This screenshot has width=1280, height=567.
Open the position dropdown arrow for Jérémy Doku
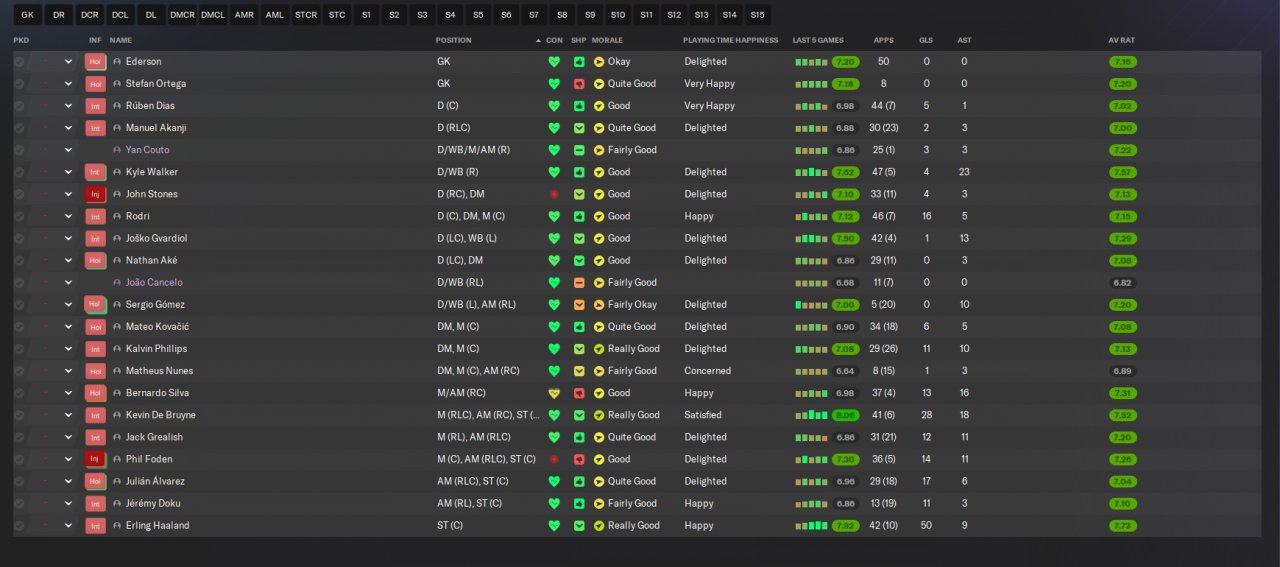point(68,504)
